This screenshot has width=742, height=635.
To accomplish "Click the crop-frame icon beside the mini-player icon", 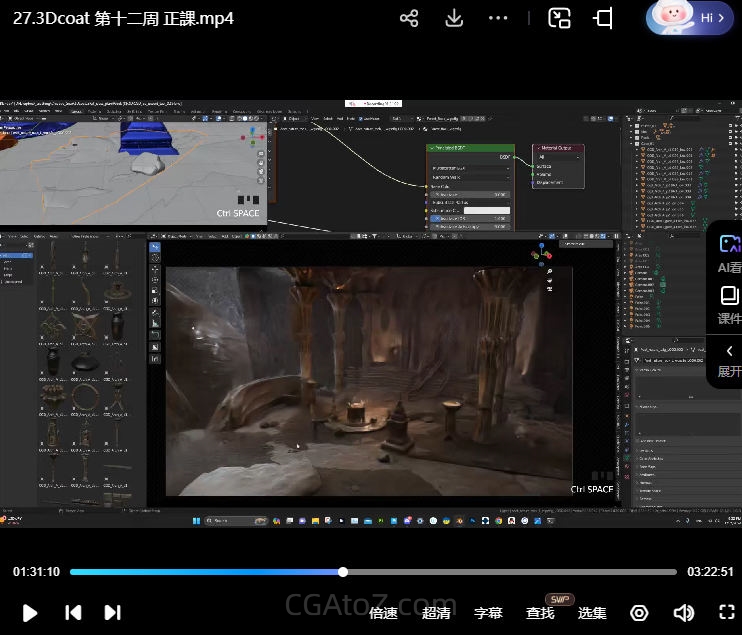I will pos(603,18).
